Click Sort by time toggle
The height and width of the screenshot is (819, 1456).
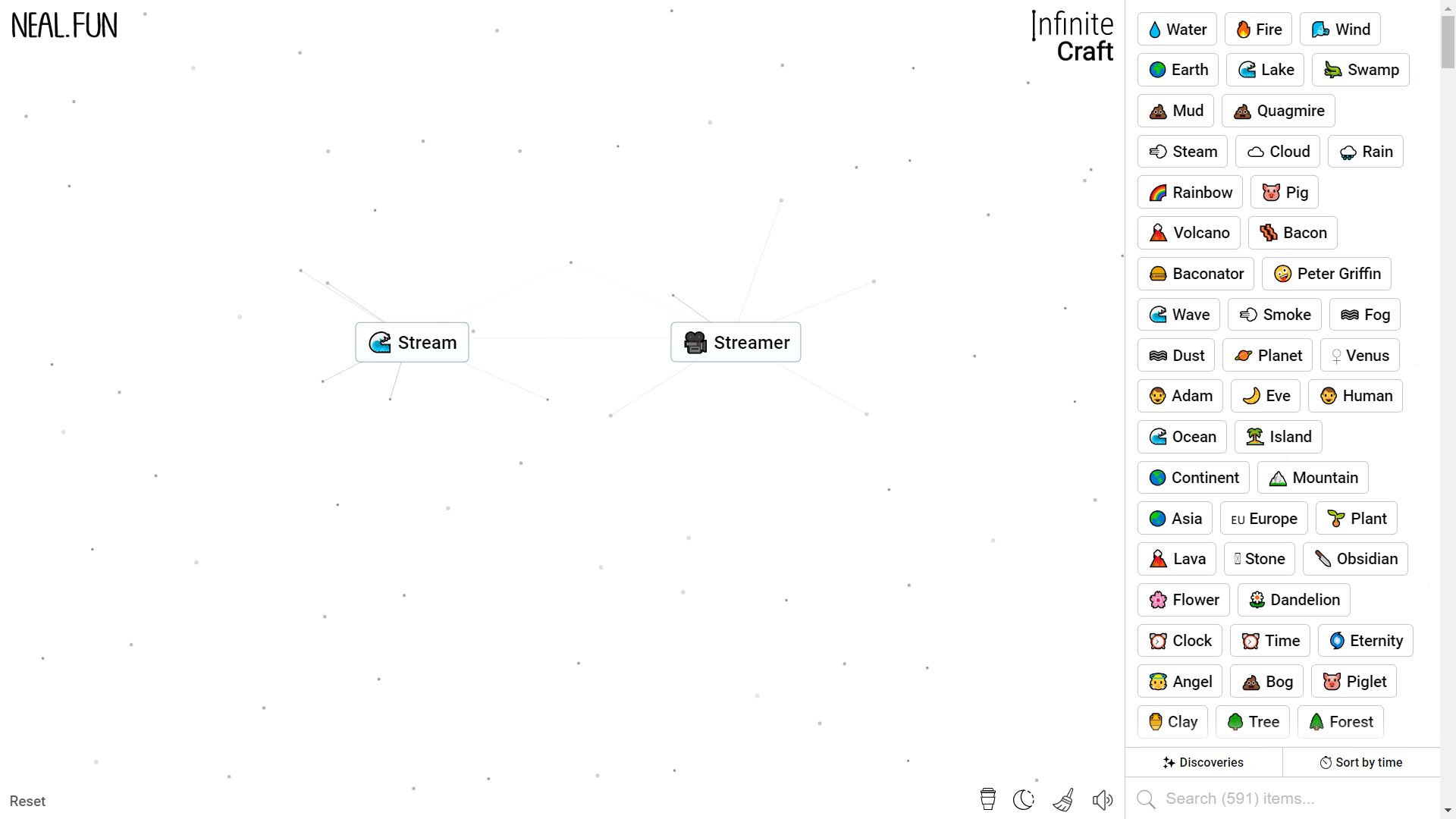click(1362, 762)
